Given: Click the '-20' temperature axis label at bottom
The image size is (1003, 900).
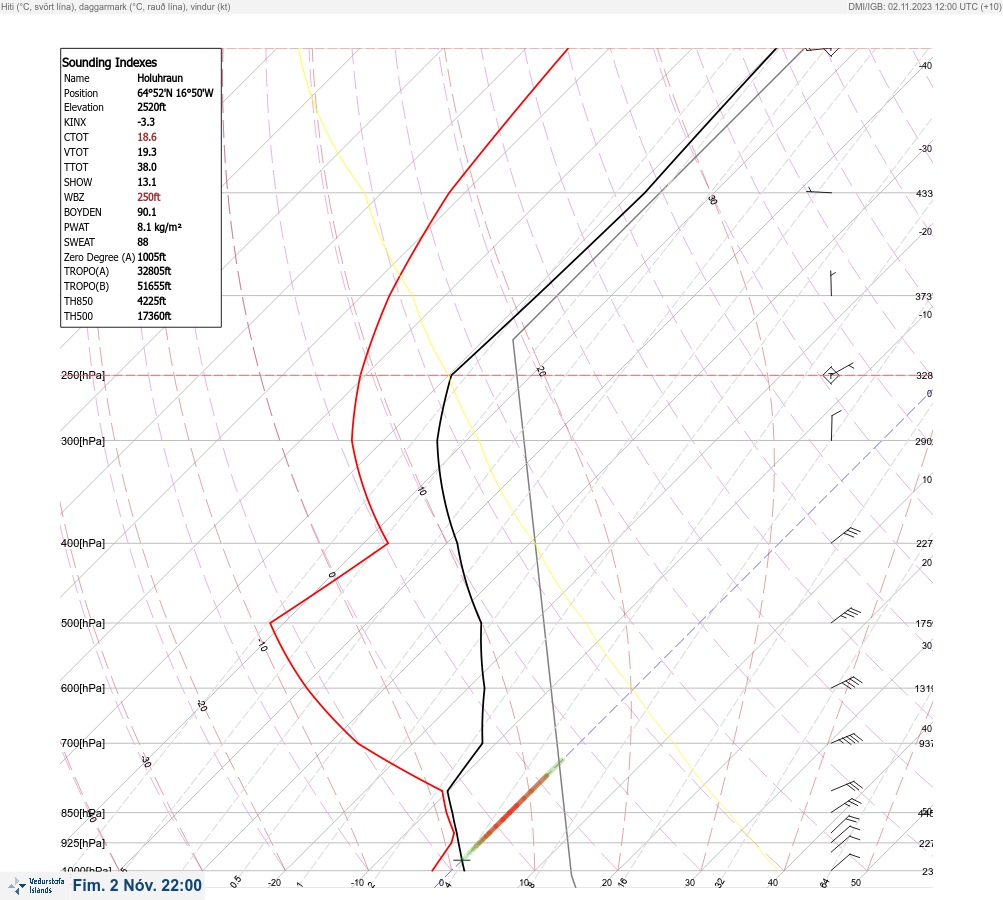Looking at the screenshot, I should tap(274, 883).
